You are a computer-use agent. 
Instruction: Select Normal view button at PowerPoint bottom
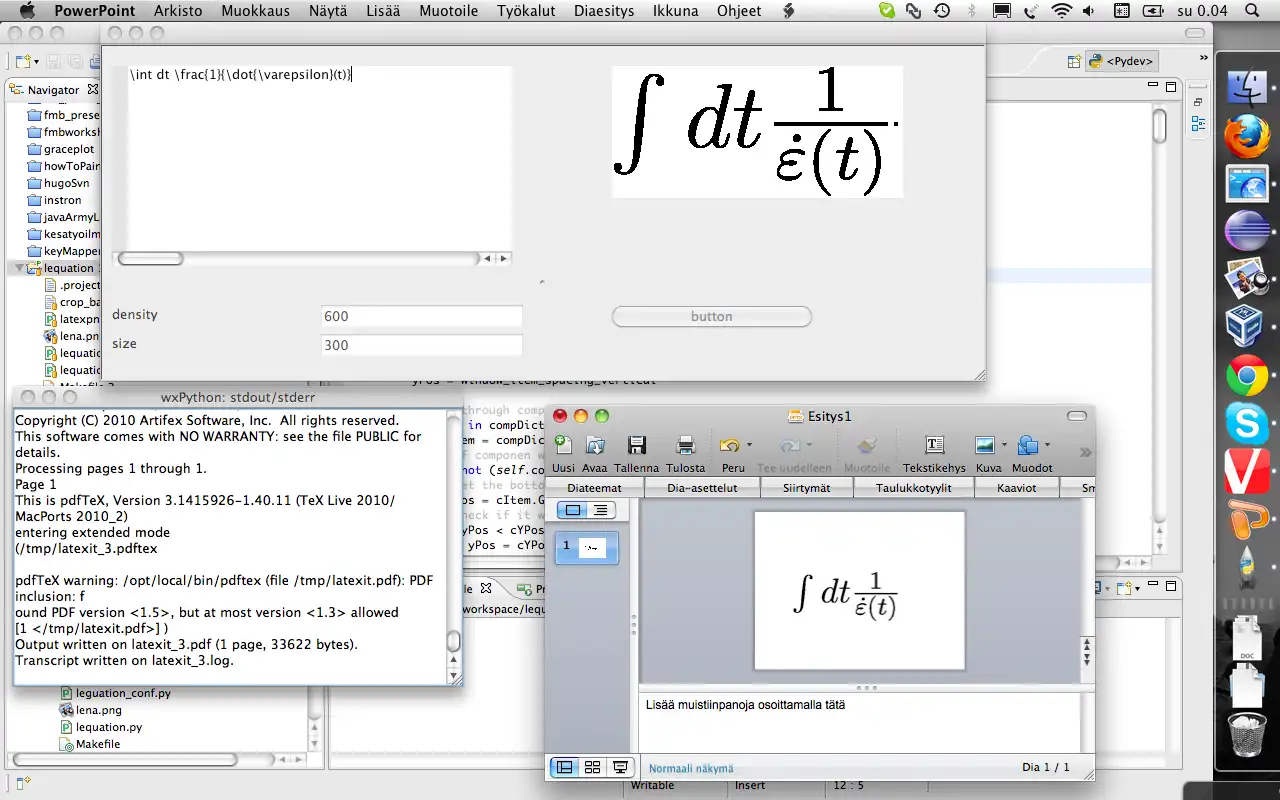[x=564, y=767]
